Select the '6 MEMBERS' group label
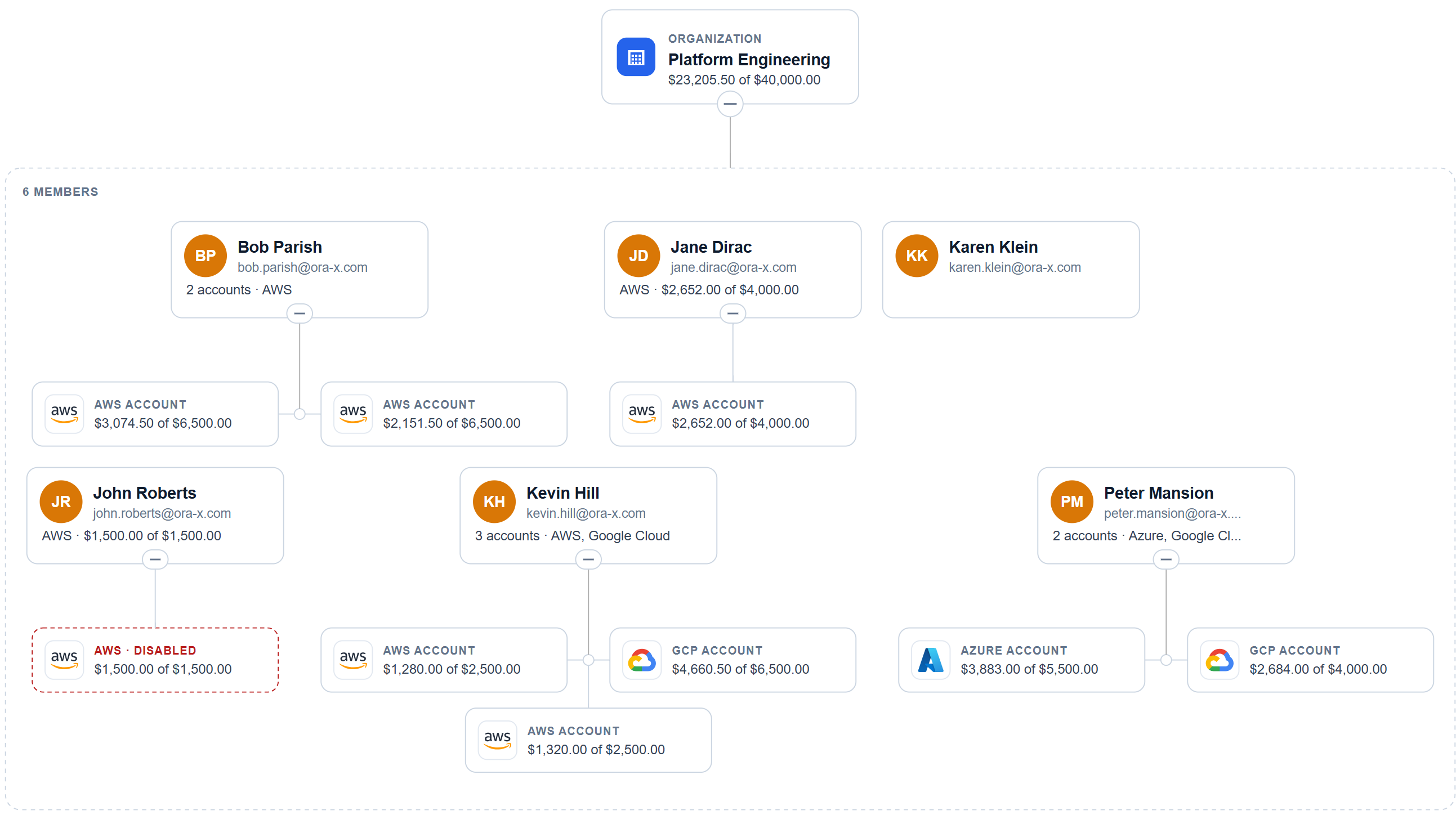This screenshot has width=1456, height=824. tap(61, 191)
